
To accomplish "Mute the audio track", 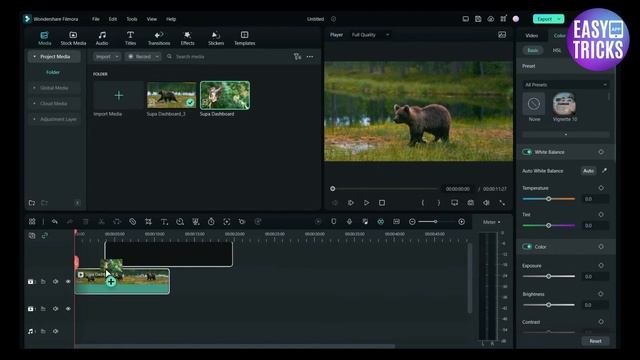I will coord(56,331).
